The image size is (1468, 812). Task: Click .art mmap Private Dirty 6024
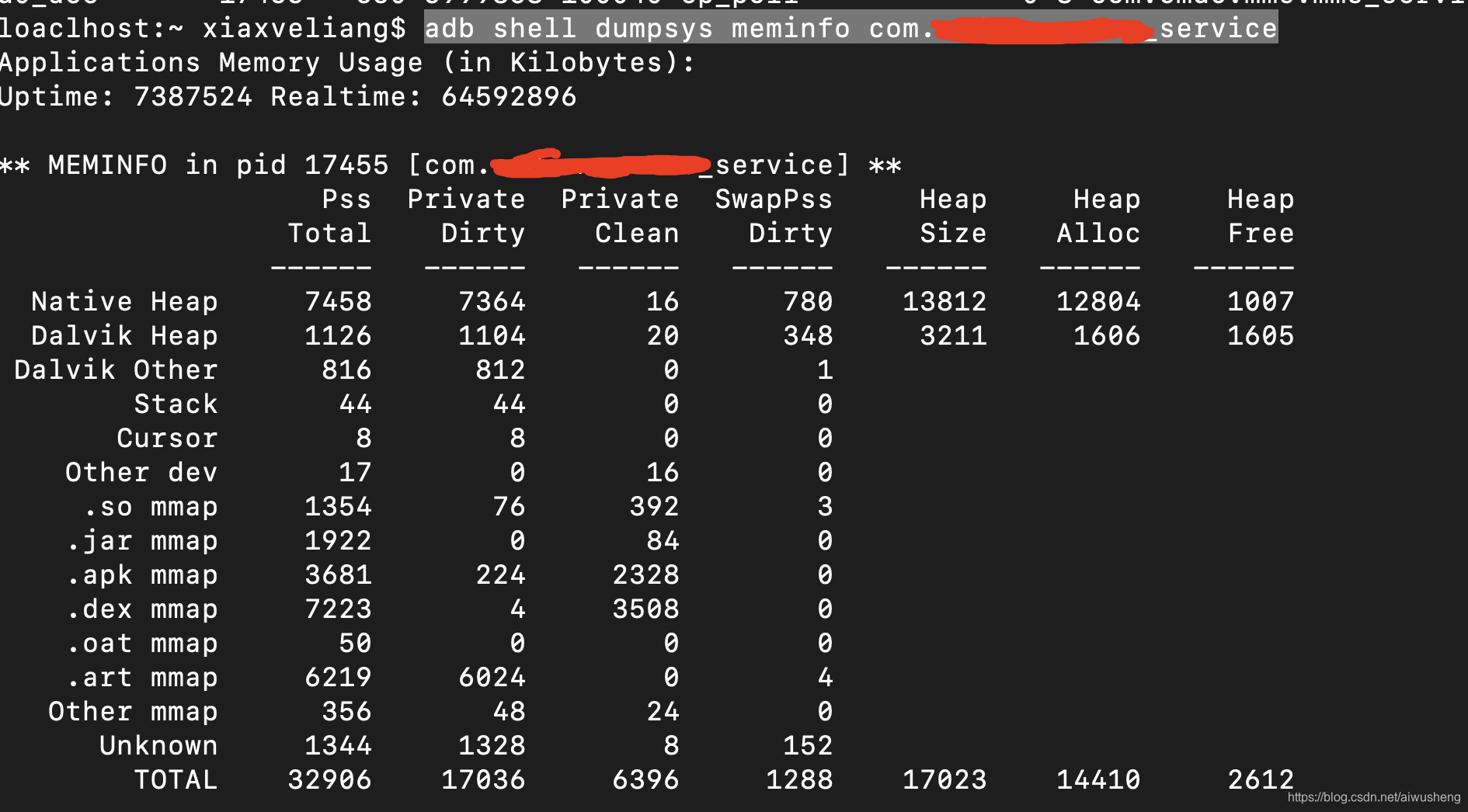tap(492, 678)
